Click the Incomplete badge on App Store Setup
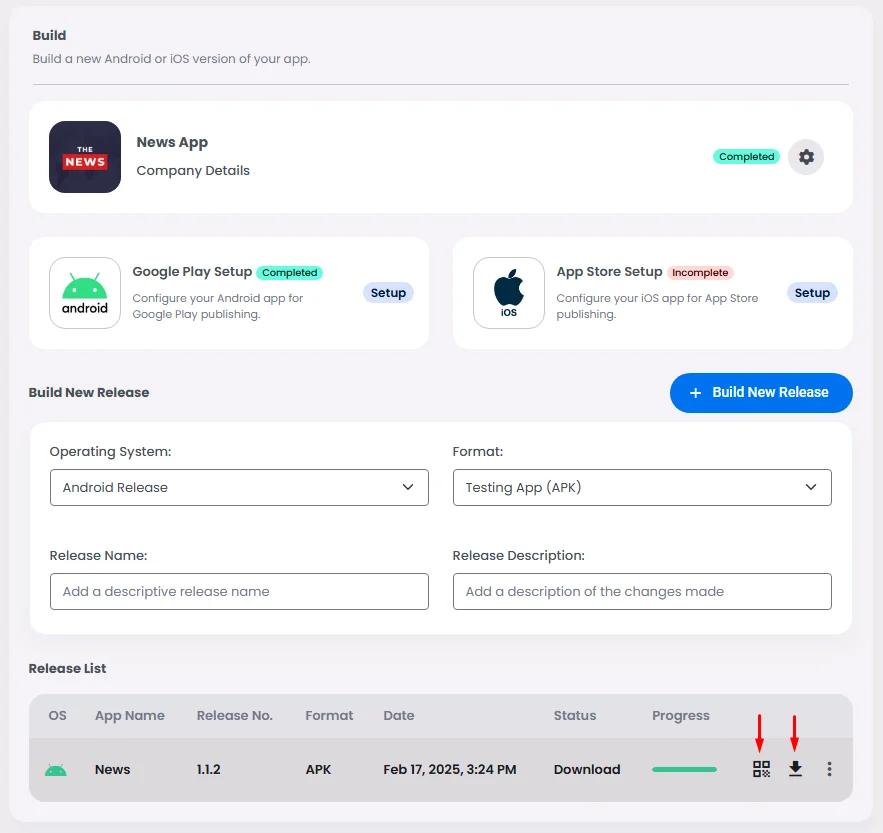The image size is (883, 833). 700,272
